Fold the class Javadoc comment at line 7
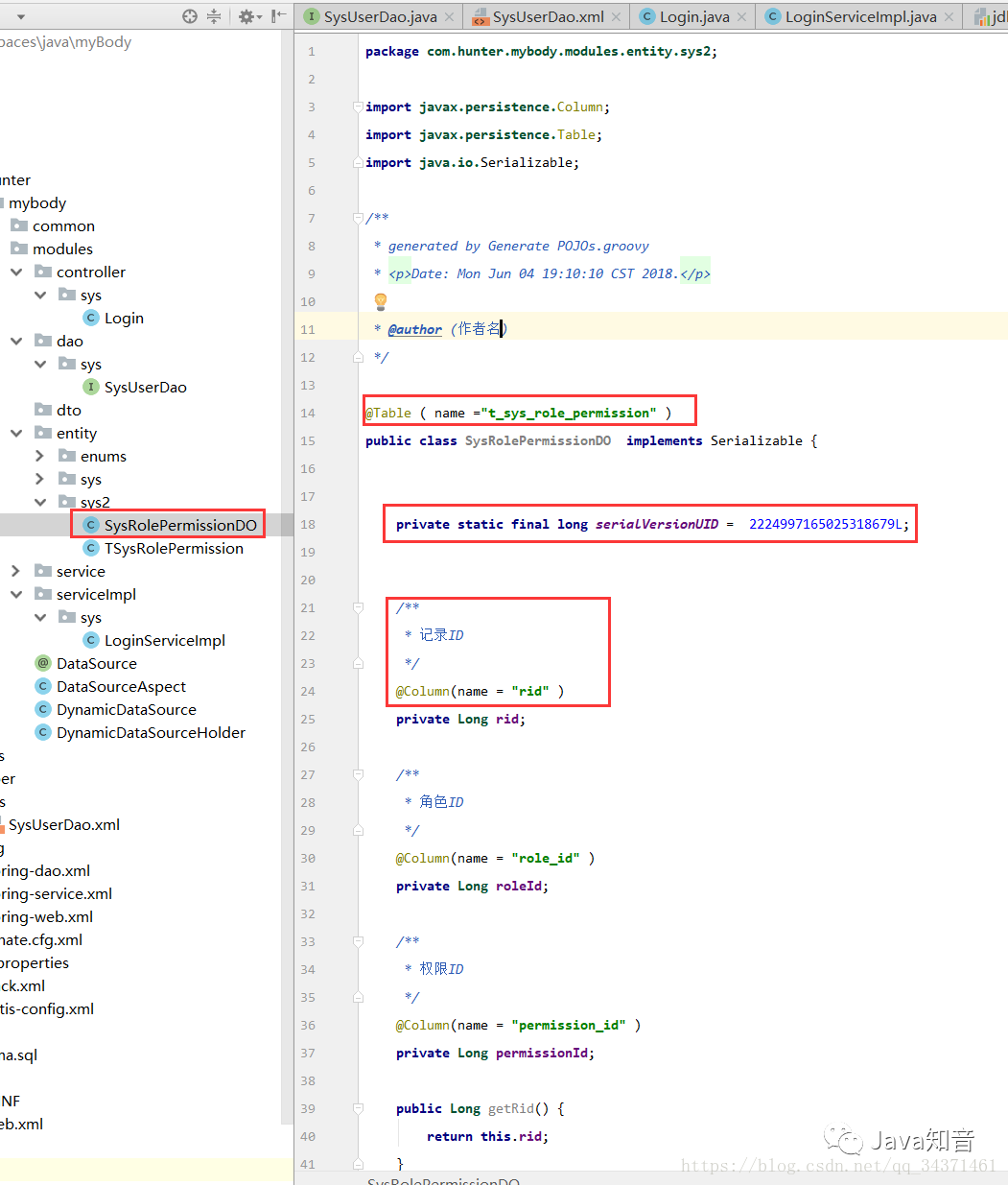The image size is (1008, 1185). coord(358,219)
